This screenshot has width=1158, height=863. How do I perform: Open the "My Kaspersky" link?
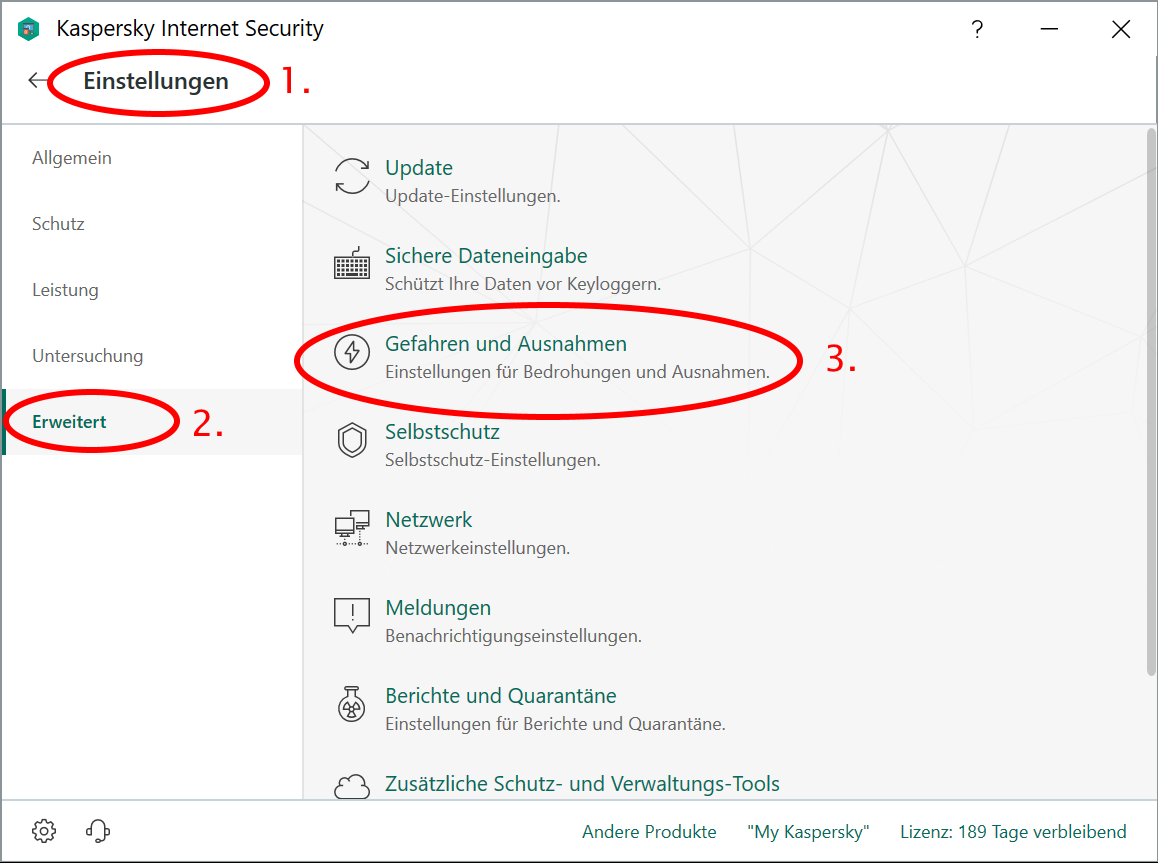click(x=808, y=832)
